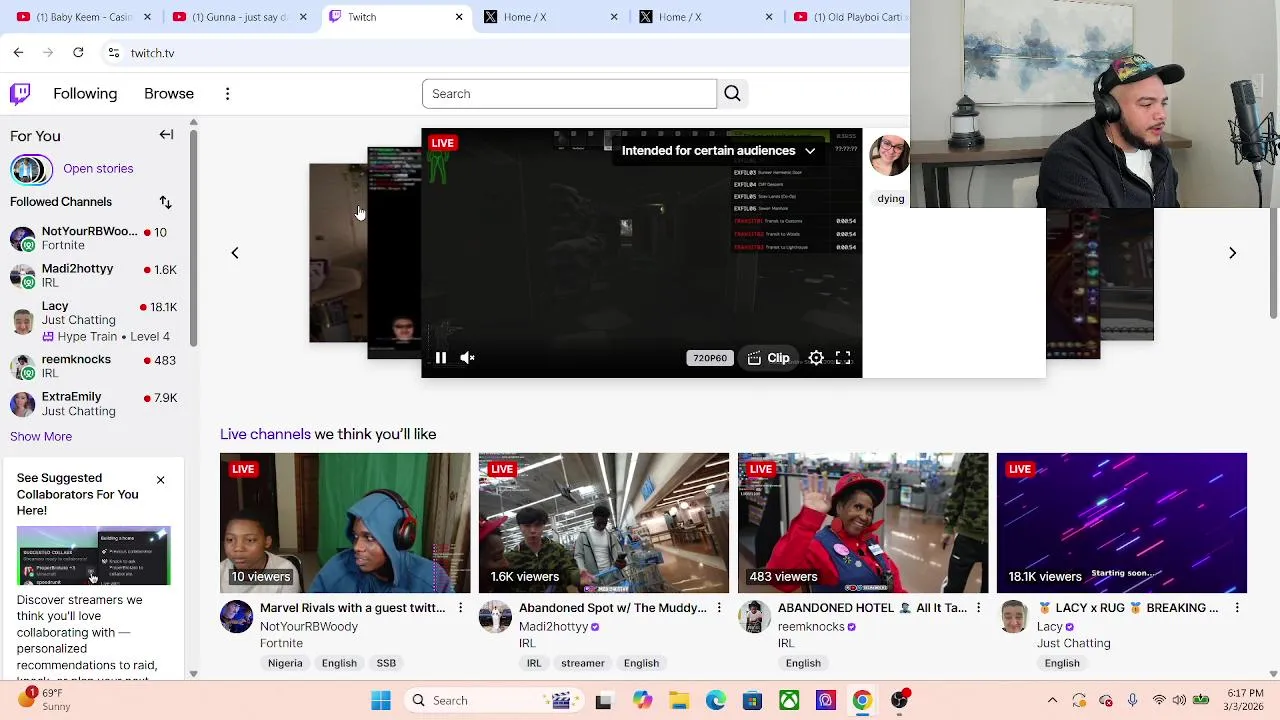This screenshot has height=720, width=1280.
Task: Click the Fortnite category under NotYourRBWoody card
Action: [281, 643]
